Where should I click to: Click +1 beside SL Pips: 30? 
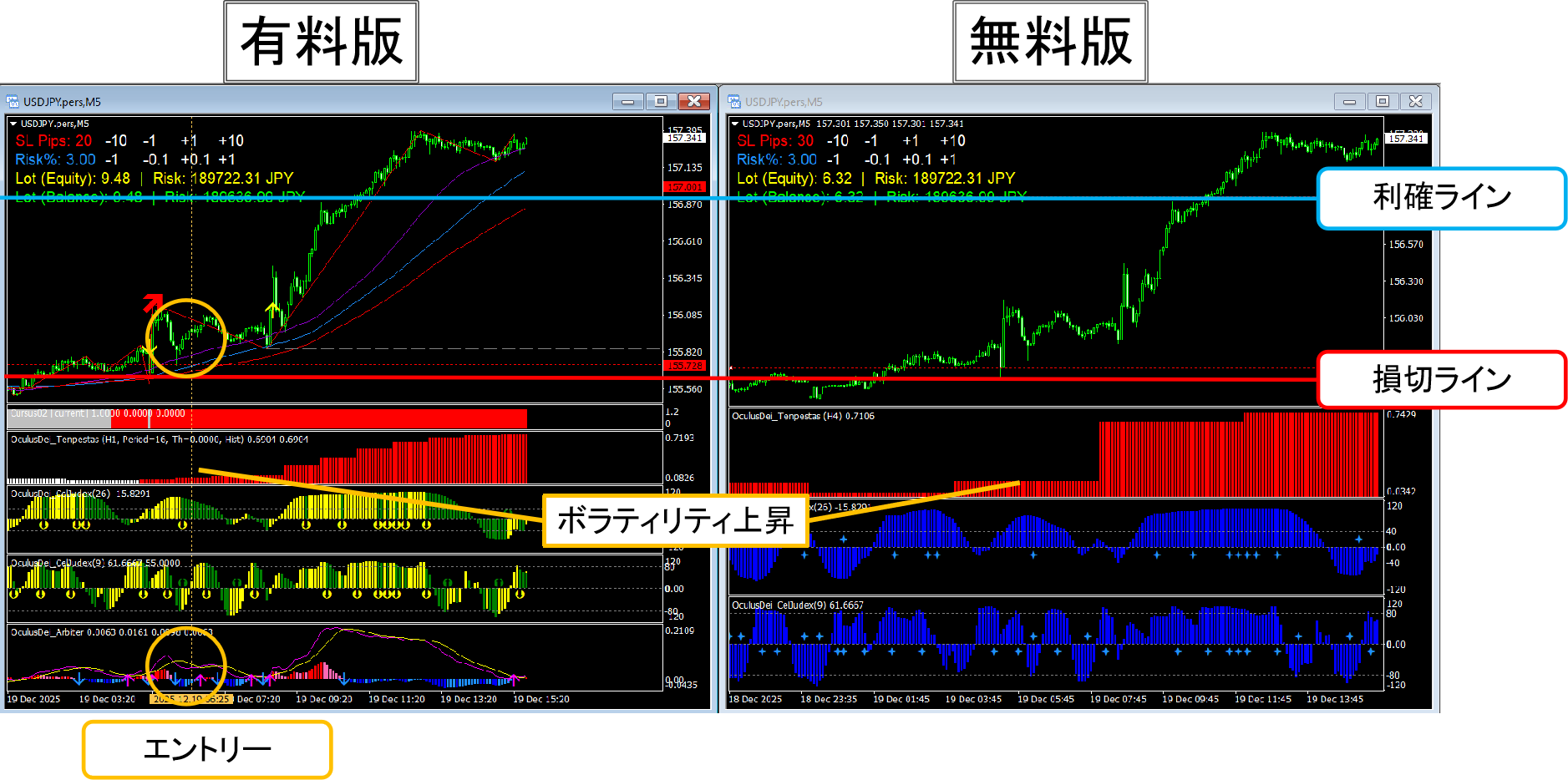(911, 141)
